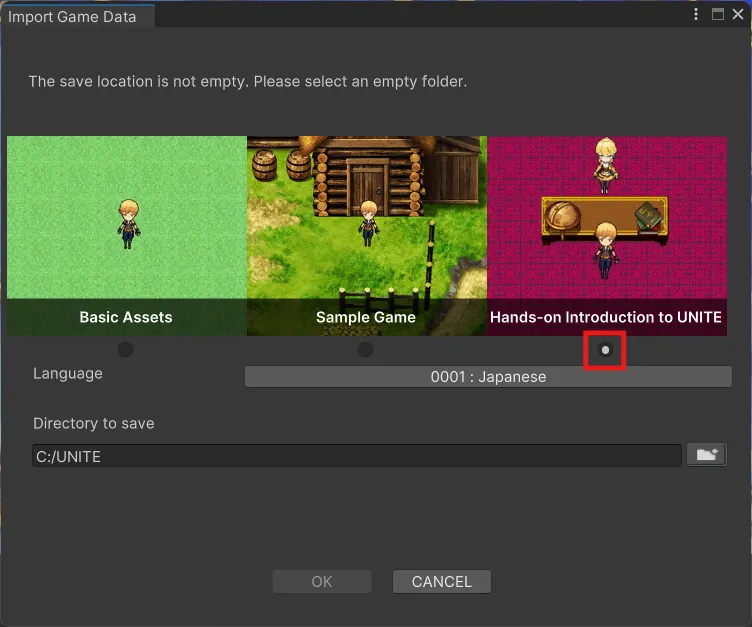Click the Directory to save label
Image resolution: width=752 pixels, height=627 pixels.
[x=94, y=423]
